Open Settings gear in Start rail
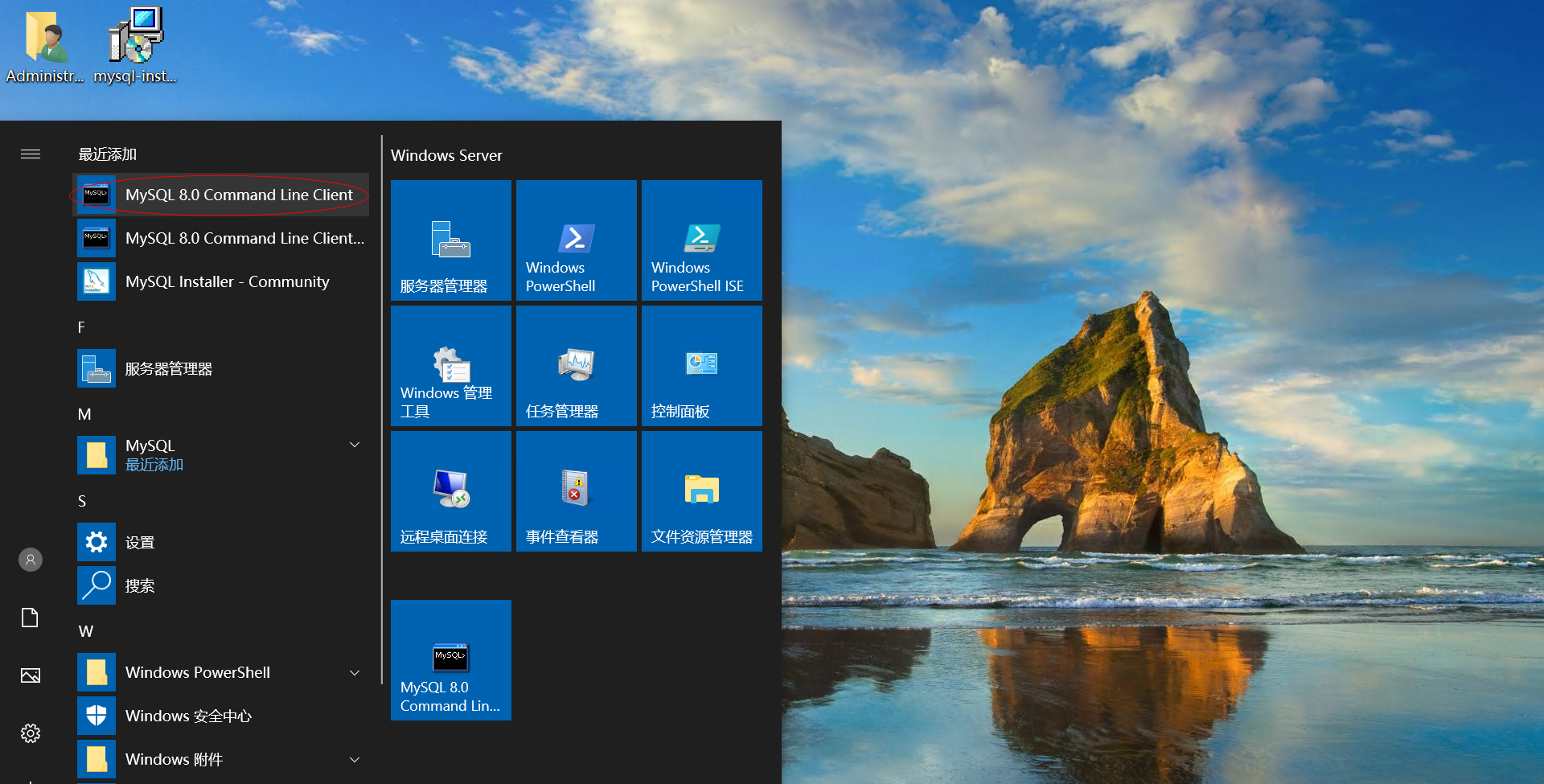The image size is (1544, 784). pos(31,733)
